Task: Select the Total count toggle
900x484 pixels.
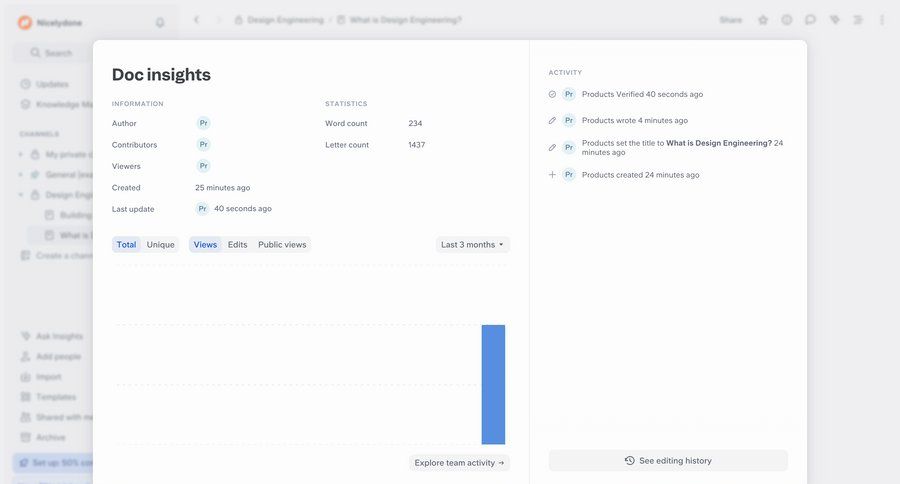Action: tap(126, 245)
